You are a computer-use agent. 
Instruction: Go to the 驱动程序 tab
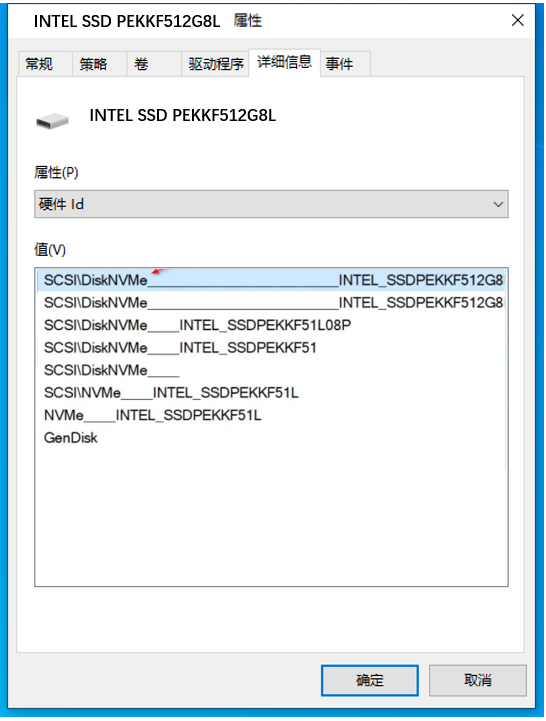pos(215,63)
